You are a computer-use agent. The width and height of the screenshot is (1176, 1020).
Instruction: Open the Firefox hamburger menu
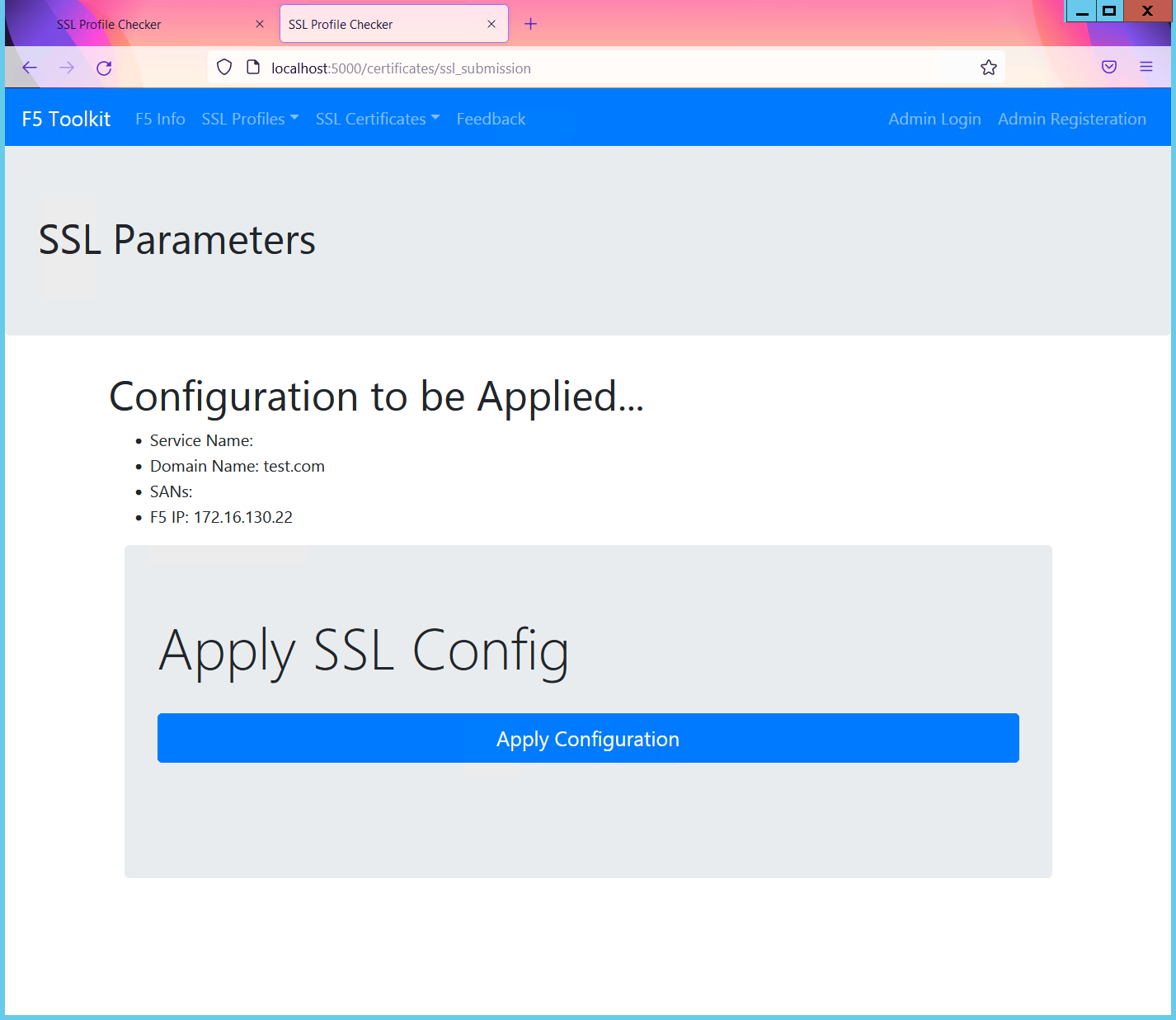(1146, 68)
